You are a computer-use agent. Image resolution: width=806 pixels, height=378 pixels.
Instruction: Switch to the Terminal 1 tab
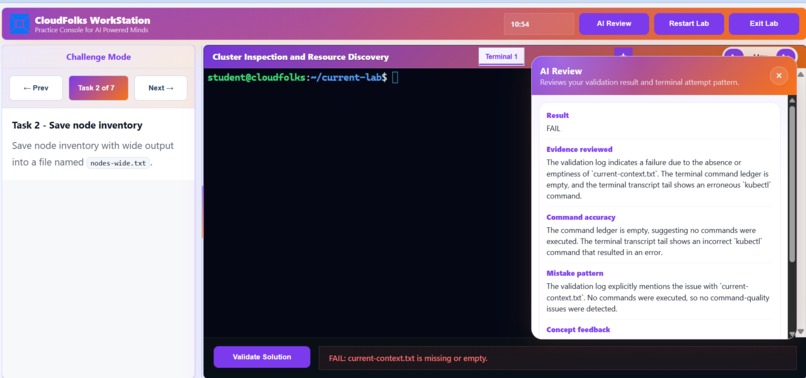(x=501, y=57)
